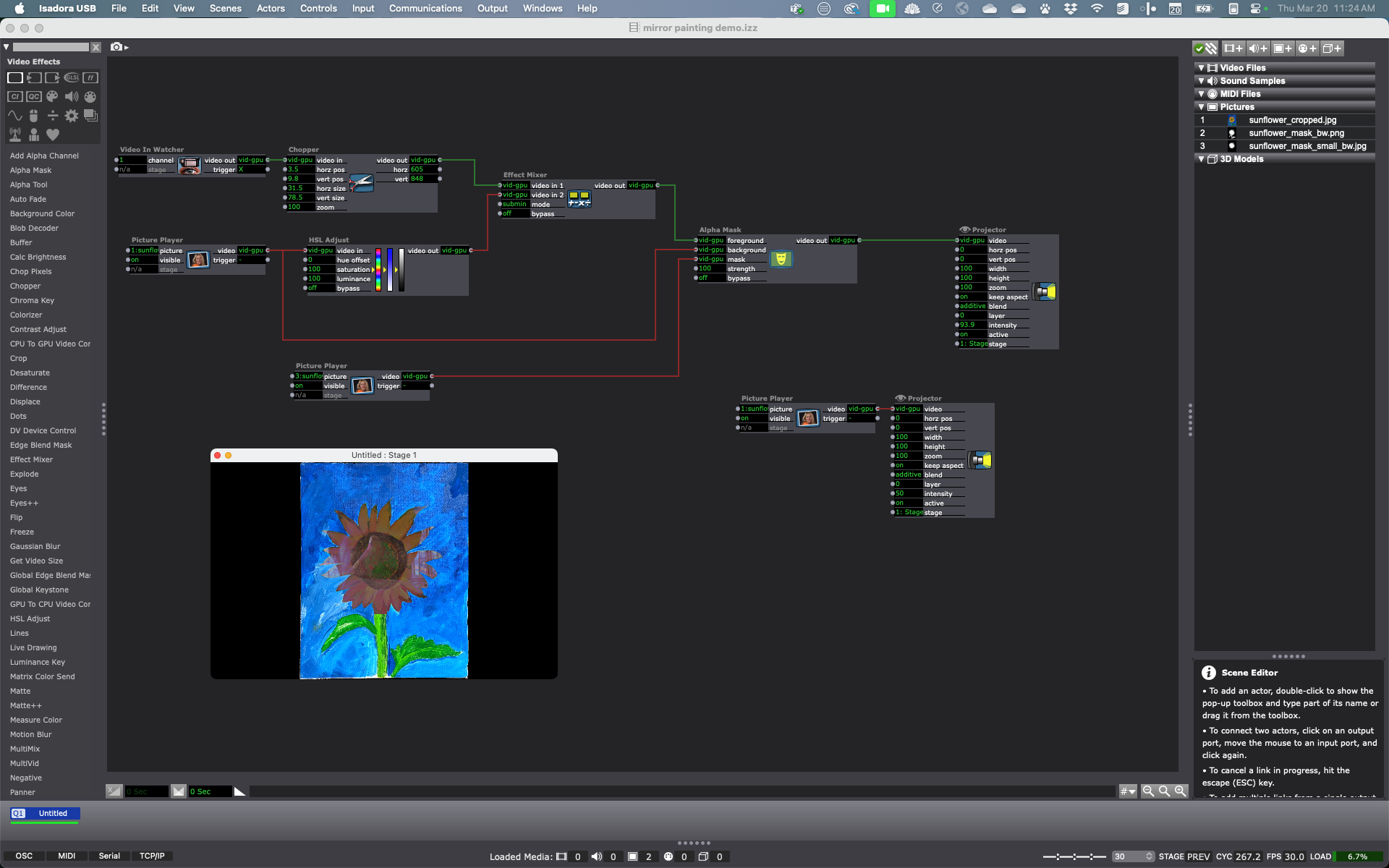This screenshot has height=868, width=1389.
Task: Collapse the Video Files section
Action: [x=1202, y=68]
